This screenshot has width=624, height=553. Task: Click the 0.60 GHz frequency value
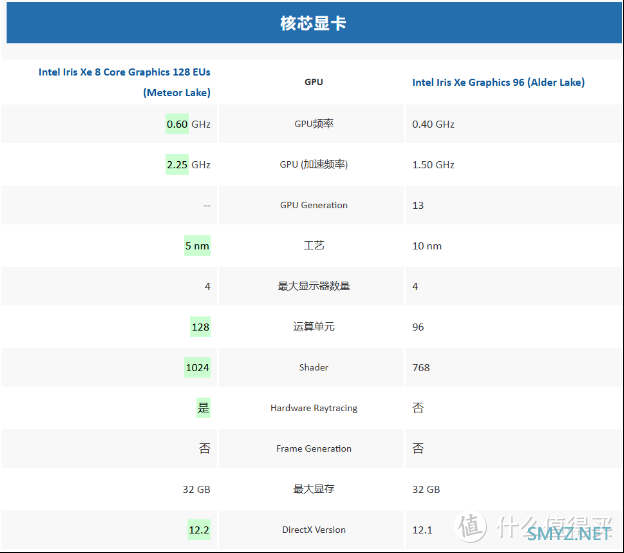(x=188, y=124)
